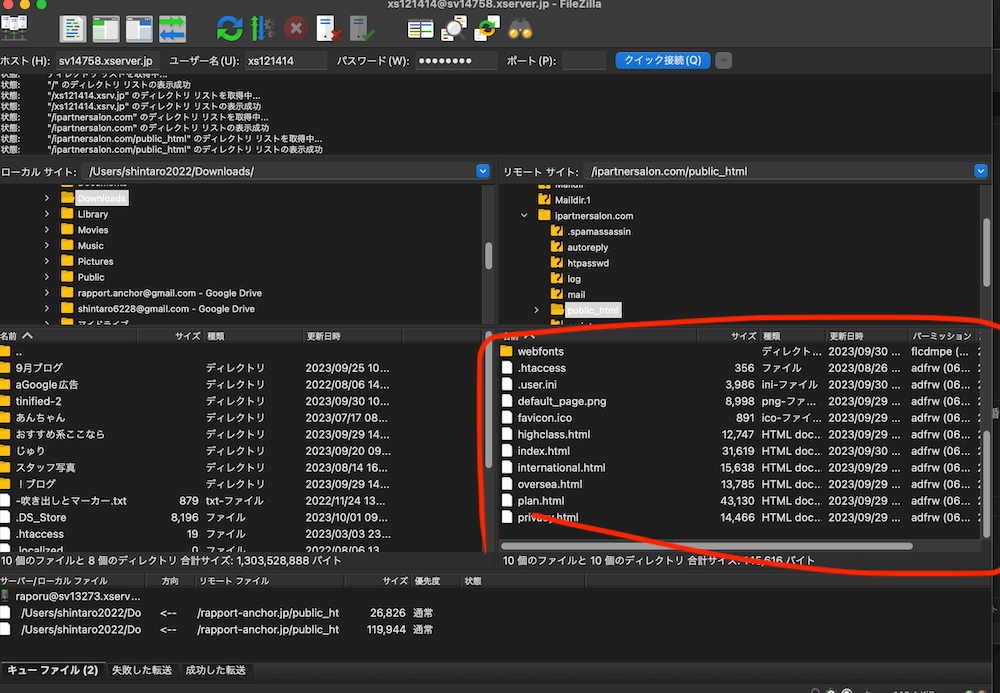The width and height of the screenshot is (1000, 693).
Task: Reconnect to the last used server
Action: click(x=362, y=29)
